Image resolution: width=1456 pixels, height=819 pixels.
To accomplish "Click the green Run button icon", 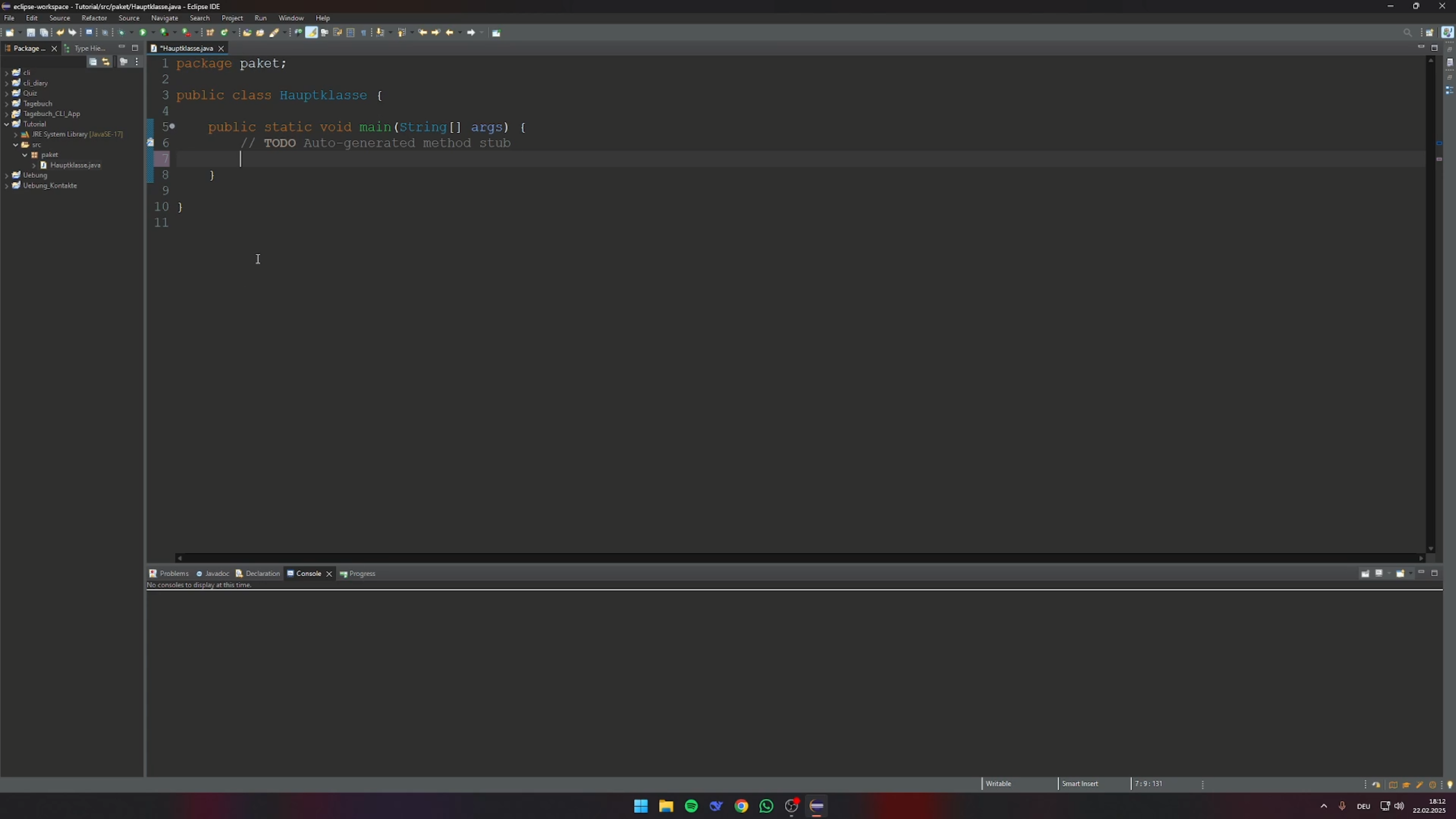I will tap(143, 32).
